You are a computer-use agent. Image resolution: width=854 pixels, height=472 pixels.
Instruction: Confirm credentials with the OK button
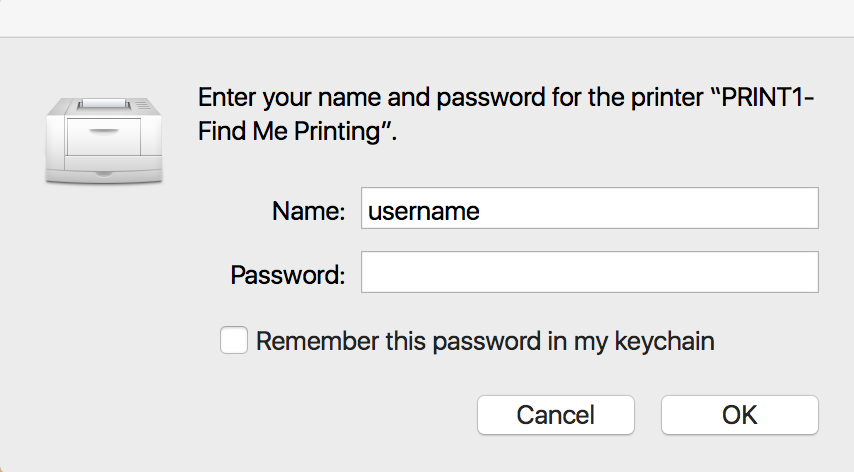(x=739, y=414)
